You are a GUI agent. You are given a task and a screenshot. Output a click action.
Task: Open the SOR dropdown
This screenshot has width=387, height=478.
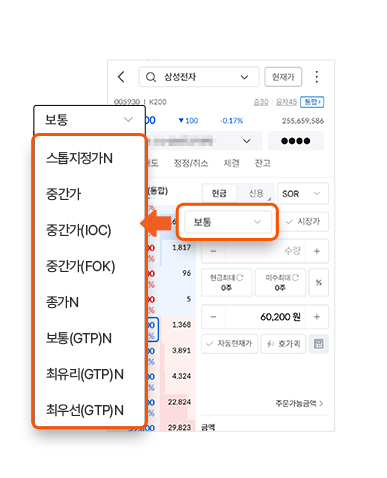tap(303, 193)
